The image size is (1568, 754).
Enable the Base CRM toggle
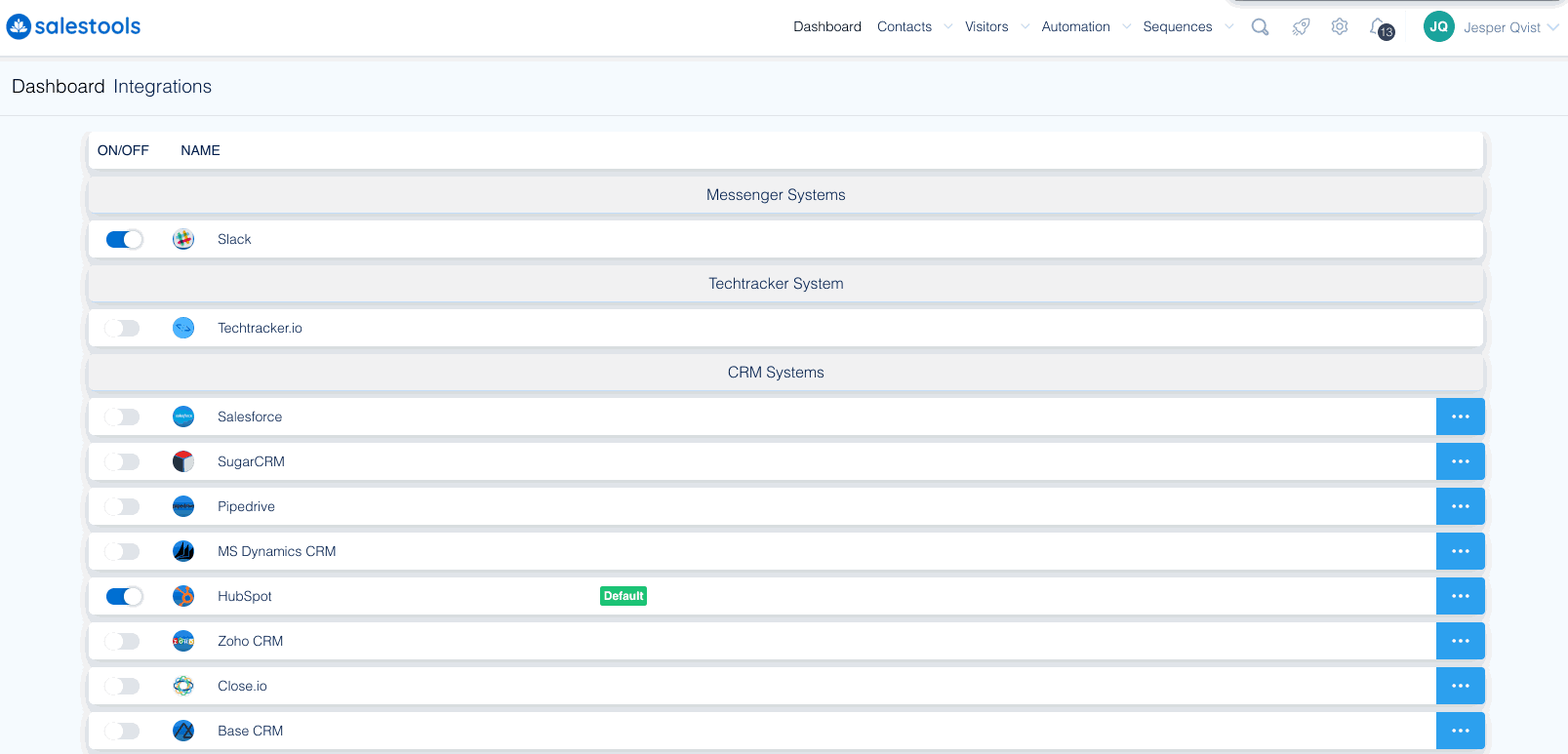click(122, 731)
